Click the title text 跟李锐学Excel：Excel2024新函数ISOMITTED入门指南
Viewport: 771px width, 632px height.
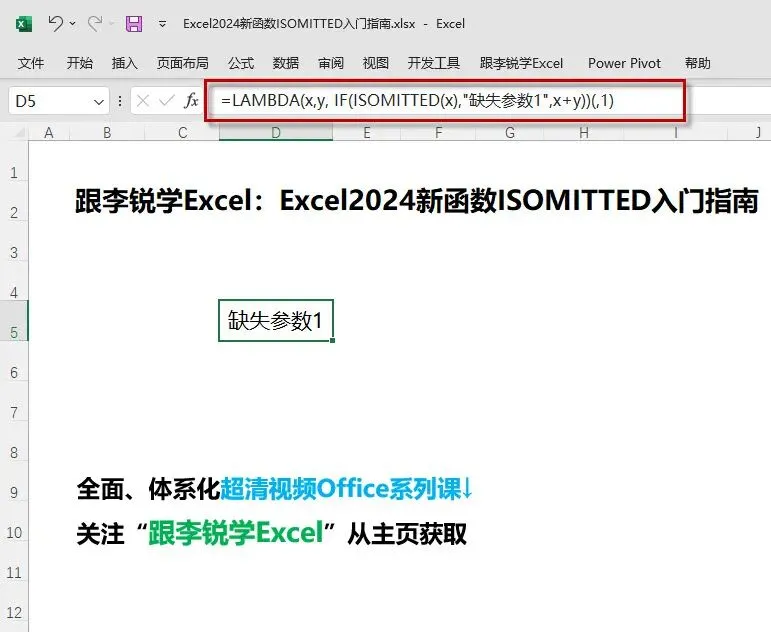tap(416, 201)
